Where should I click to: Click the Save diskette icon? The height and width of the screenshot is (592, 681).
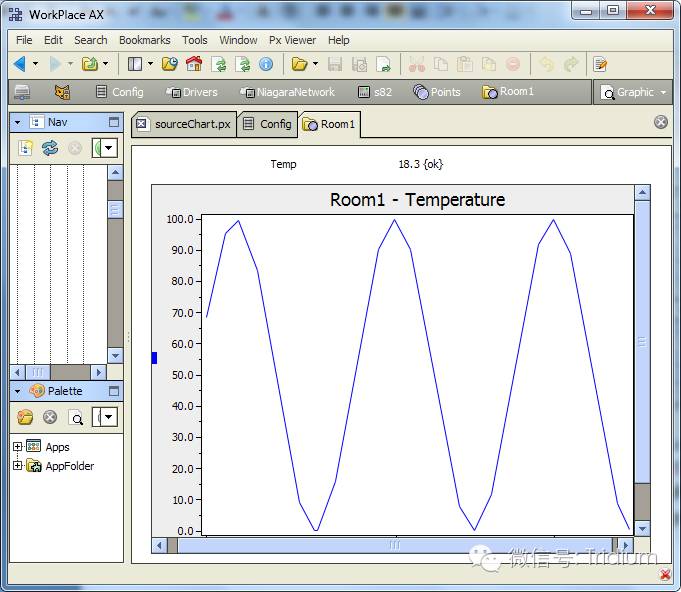tap(334, 64)
